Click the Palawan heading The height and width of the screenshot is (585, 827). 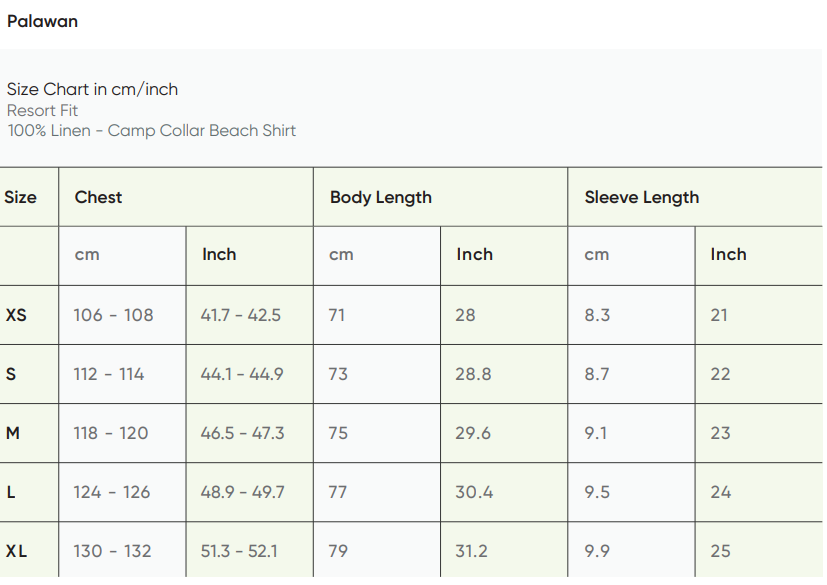pyautogui.click(x=42, y=21)
